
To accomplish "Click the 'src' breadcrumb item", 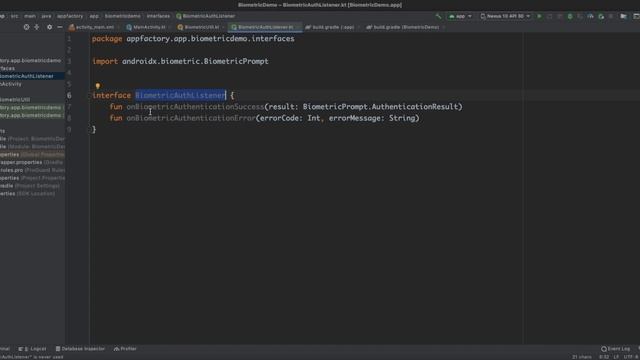I will 15,16.
